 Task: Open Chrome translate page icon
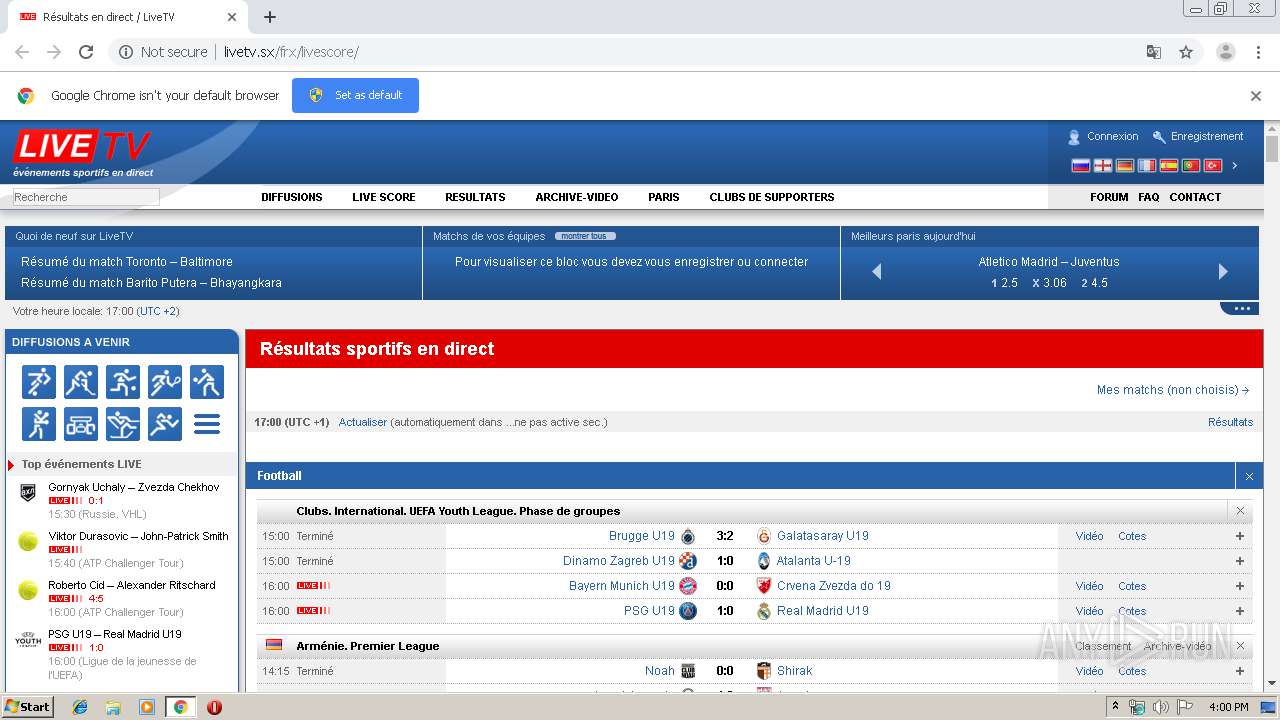tap(1153, 52)
